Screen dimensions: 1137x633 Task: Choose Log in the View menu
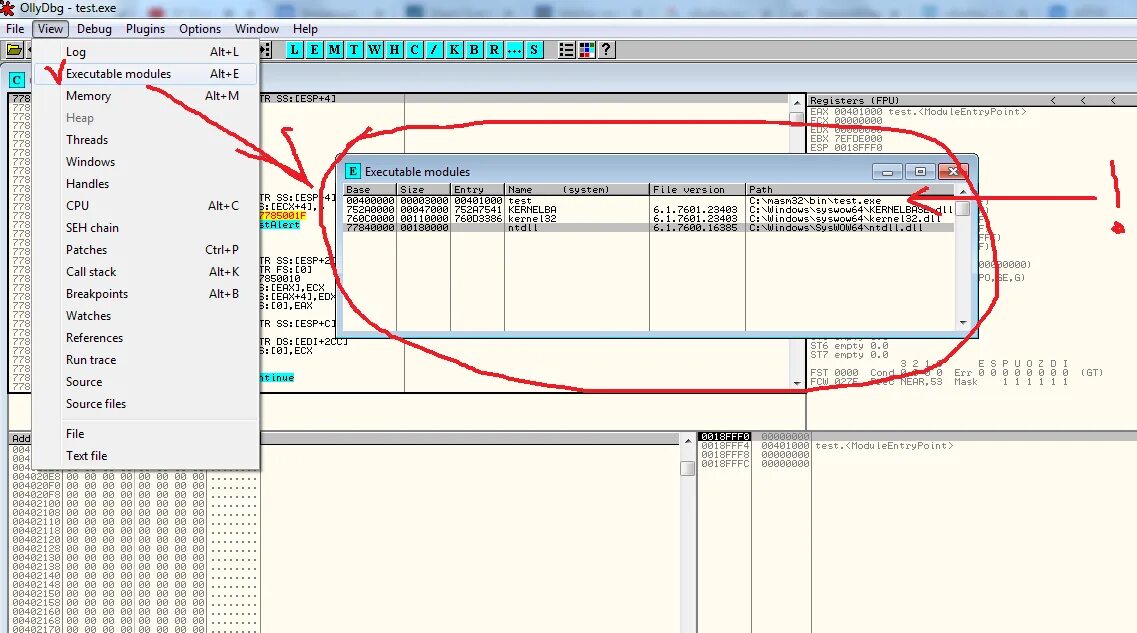[146, 51]
